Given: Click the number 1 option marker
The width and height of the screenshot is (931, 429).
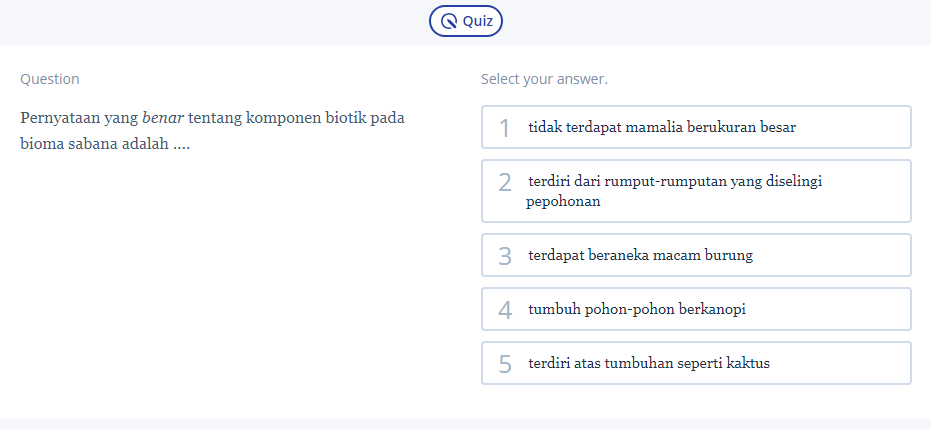Looking at the screenshot, I should tap(505, 128).
